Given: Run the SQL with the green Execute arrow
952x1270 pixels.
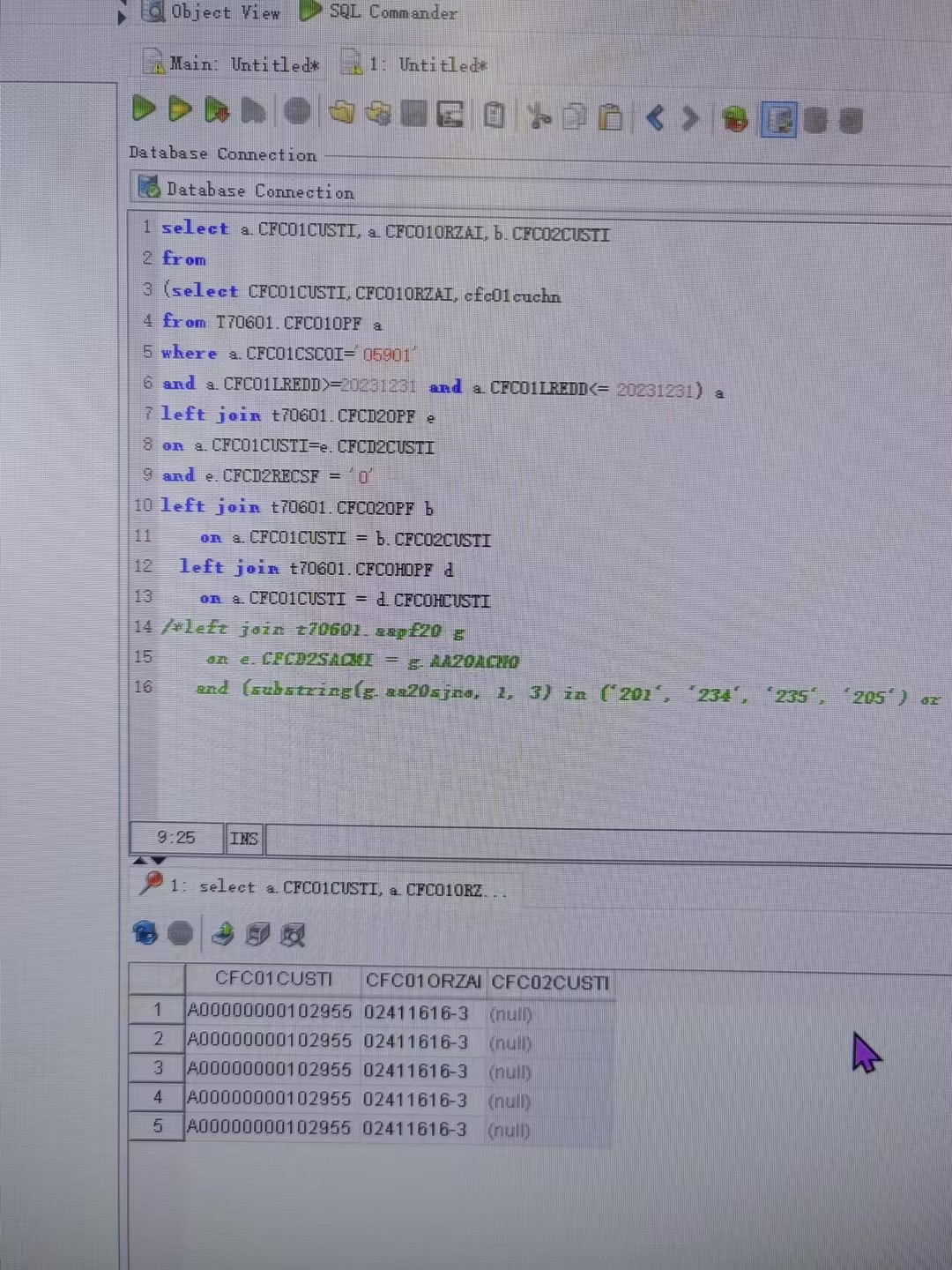Looking at the screenshot, I should tap(144, 109).
